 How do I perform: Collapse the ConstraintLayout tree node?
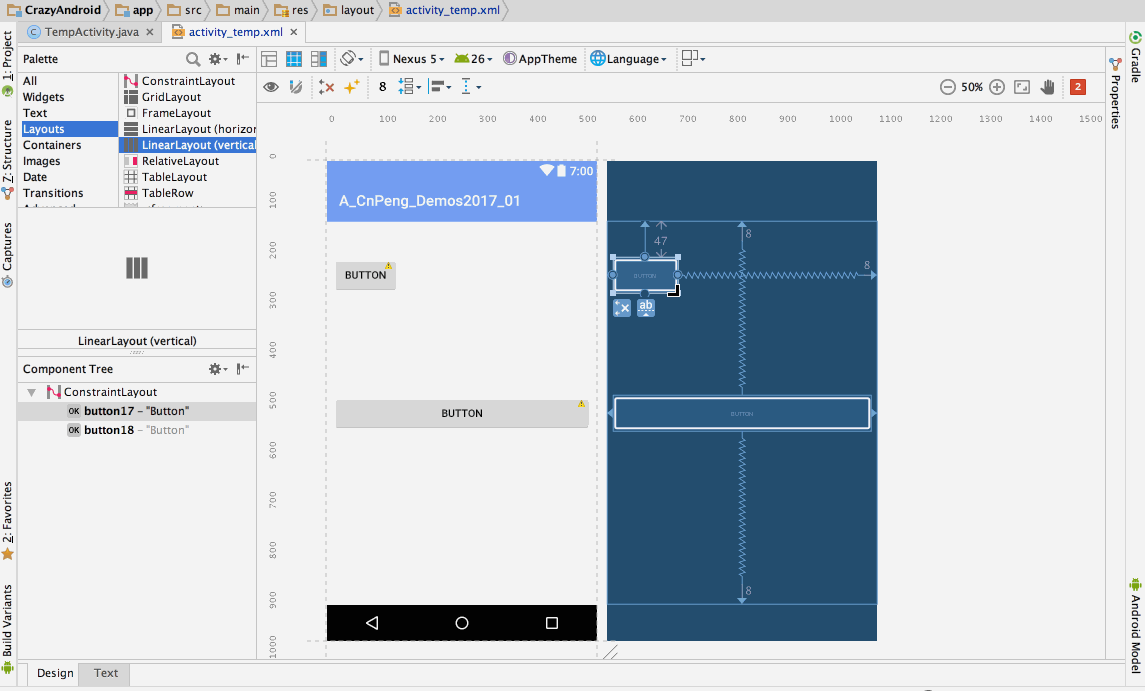point(31,392)
